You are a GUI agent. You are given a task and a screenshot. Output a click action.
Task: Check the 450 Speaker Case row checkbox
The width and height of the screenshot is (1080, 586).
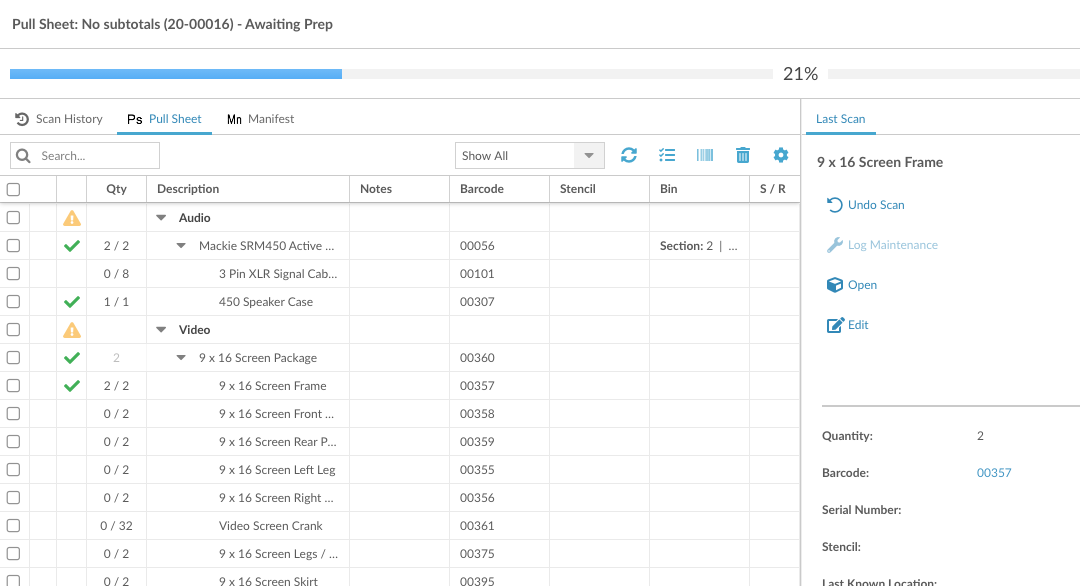[13, 302]
